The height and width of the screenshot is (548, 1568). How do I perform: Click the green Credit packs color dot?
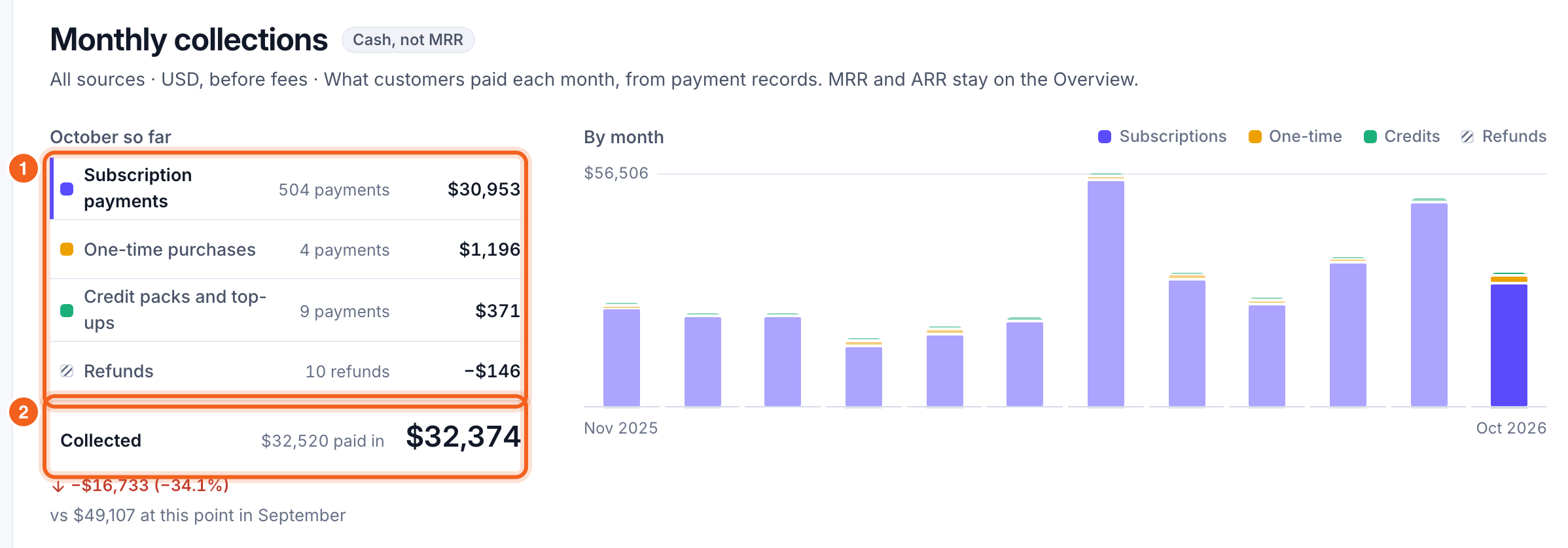click(67, 311)
